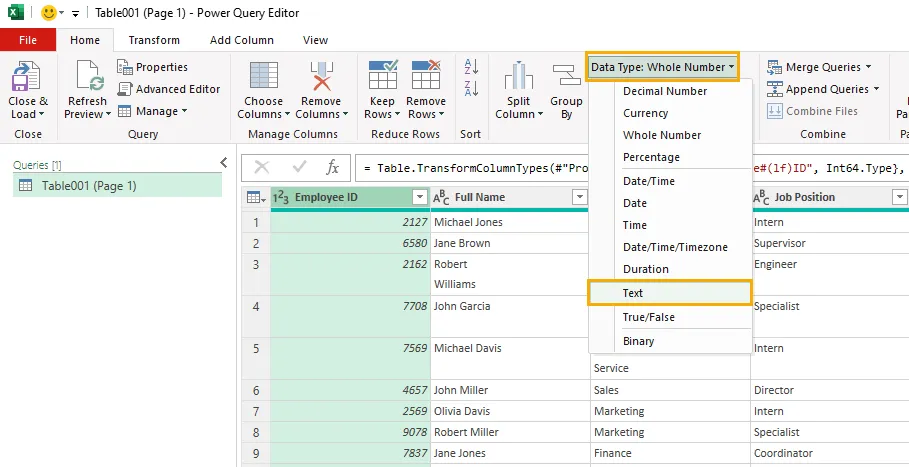909x467 pixels.
Task: Confirm formula with checkmark icon
Action: pos(299,167)
